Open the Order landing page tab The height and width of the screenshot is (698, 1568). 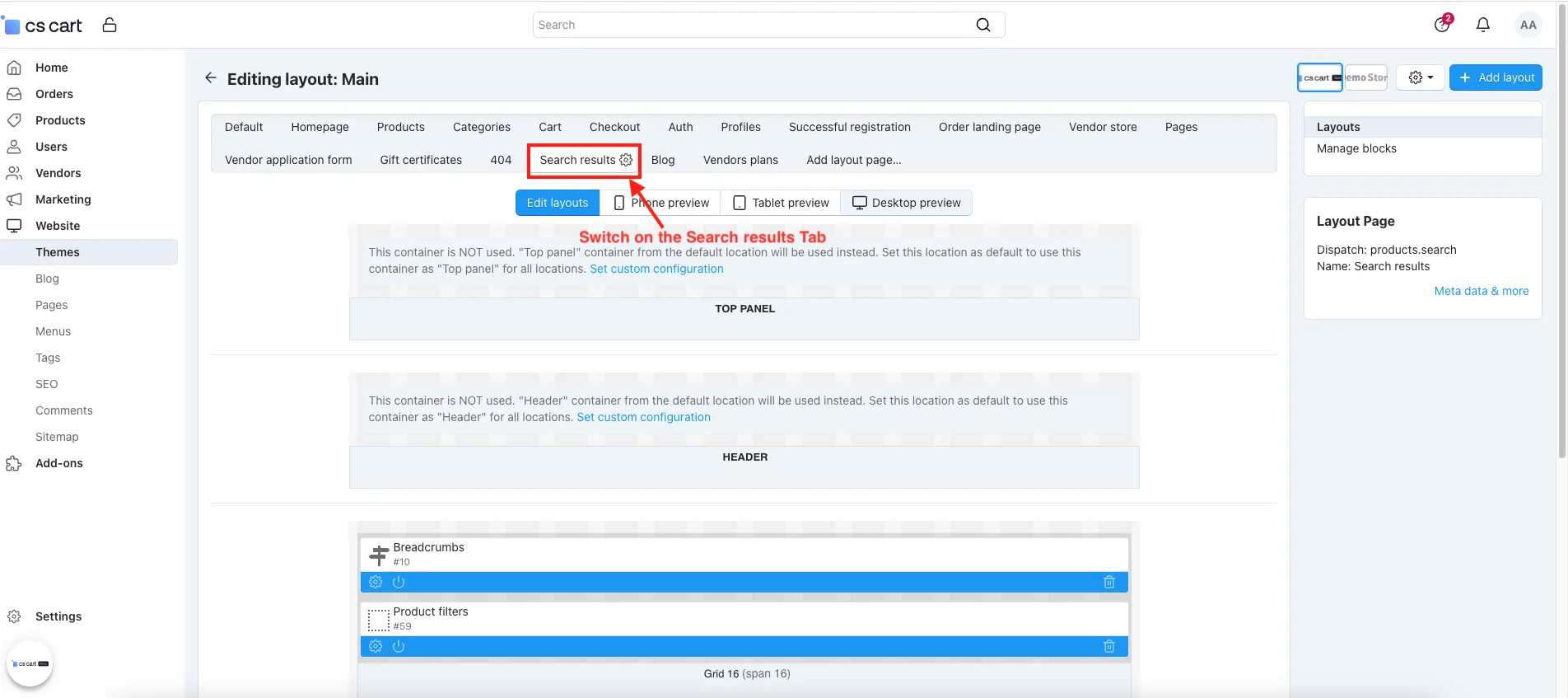coord(990,127)
